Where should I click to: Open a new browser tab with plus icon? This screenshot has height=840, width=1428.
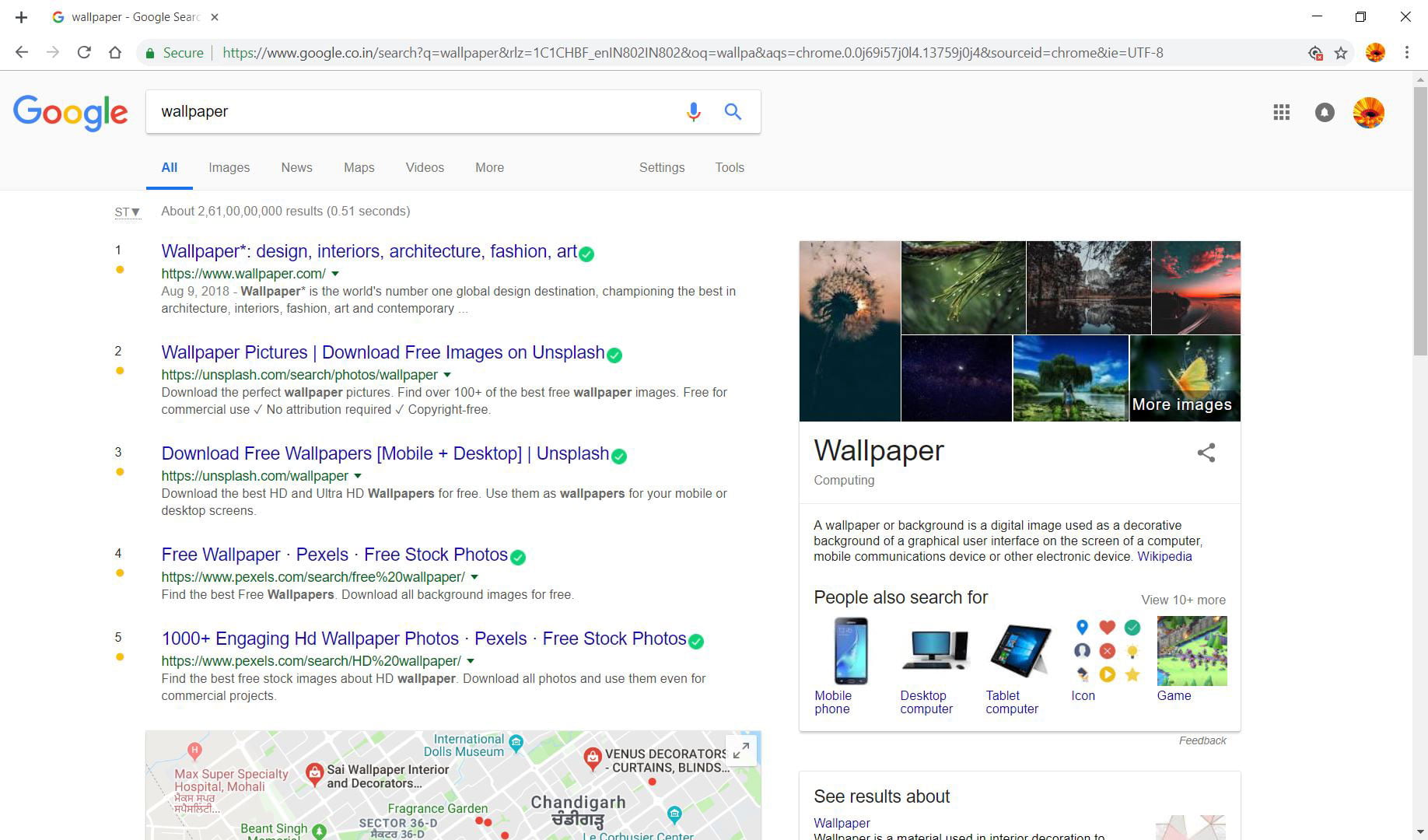click(21, 17)
